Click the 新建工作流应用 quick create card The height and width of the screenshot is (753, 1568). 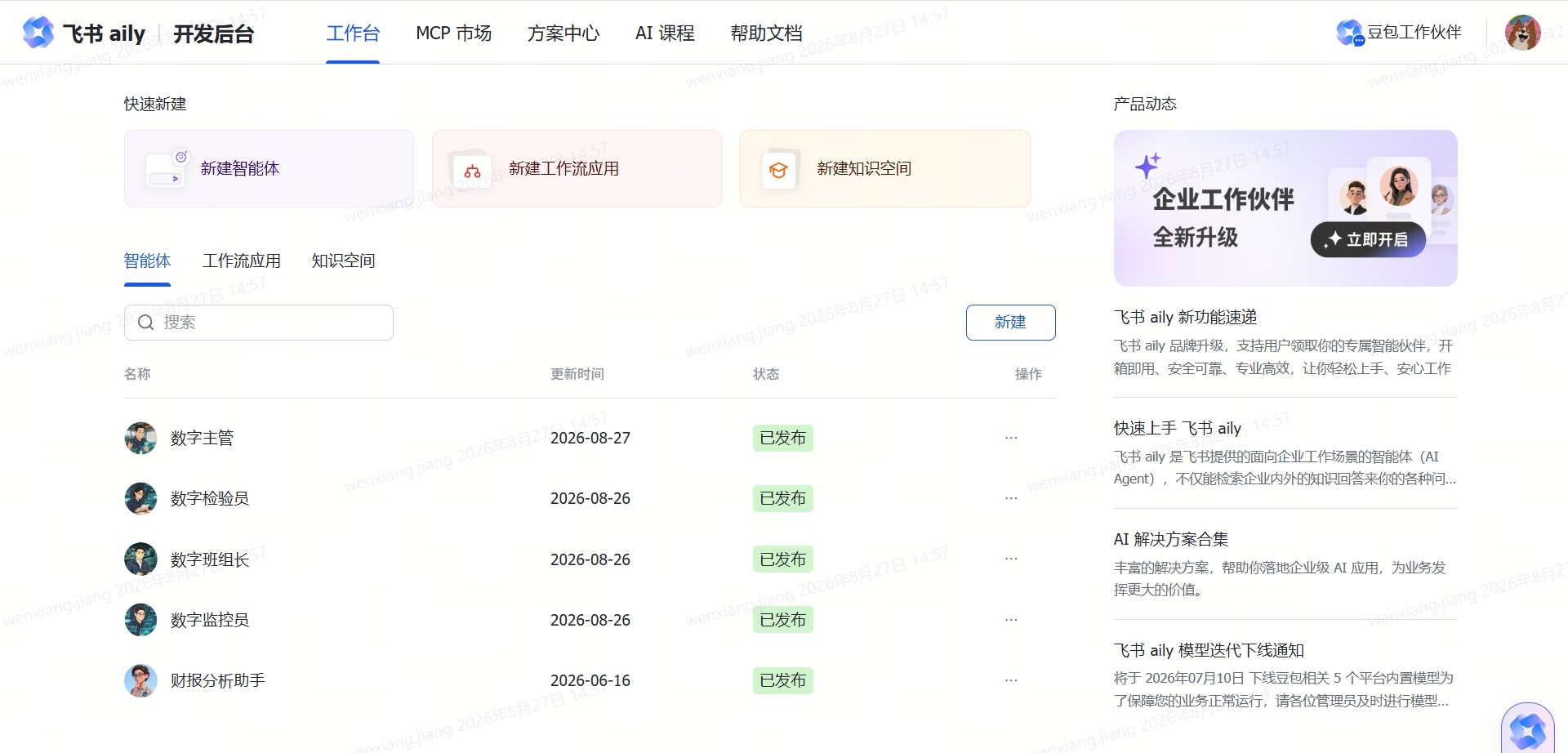[577, 169]
